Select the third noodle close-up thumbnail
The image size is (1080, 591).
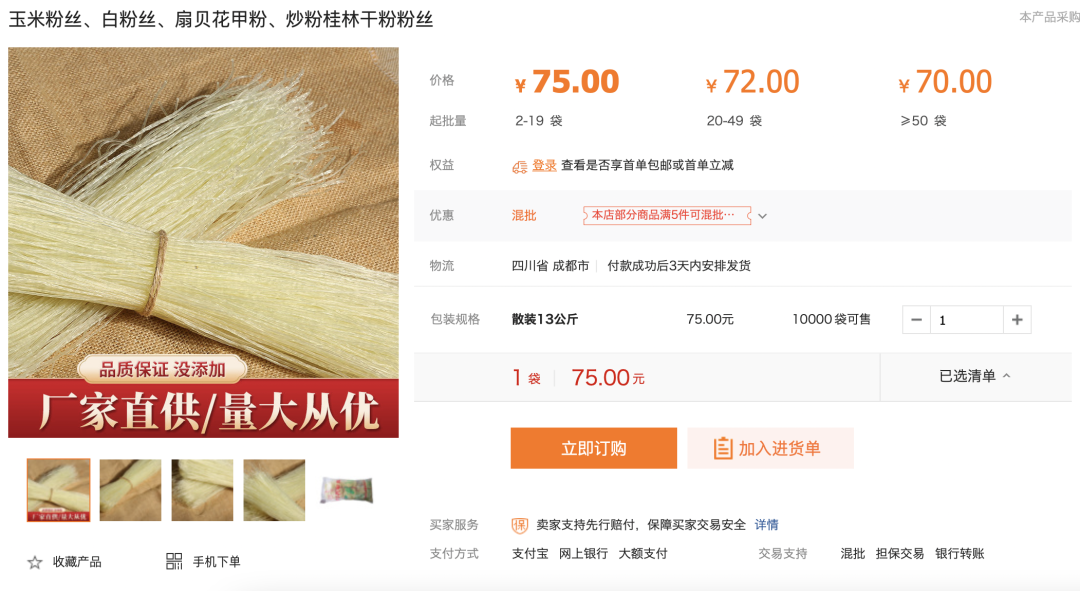point(202,490)
